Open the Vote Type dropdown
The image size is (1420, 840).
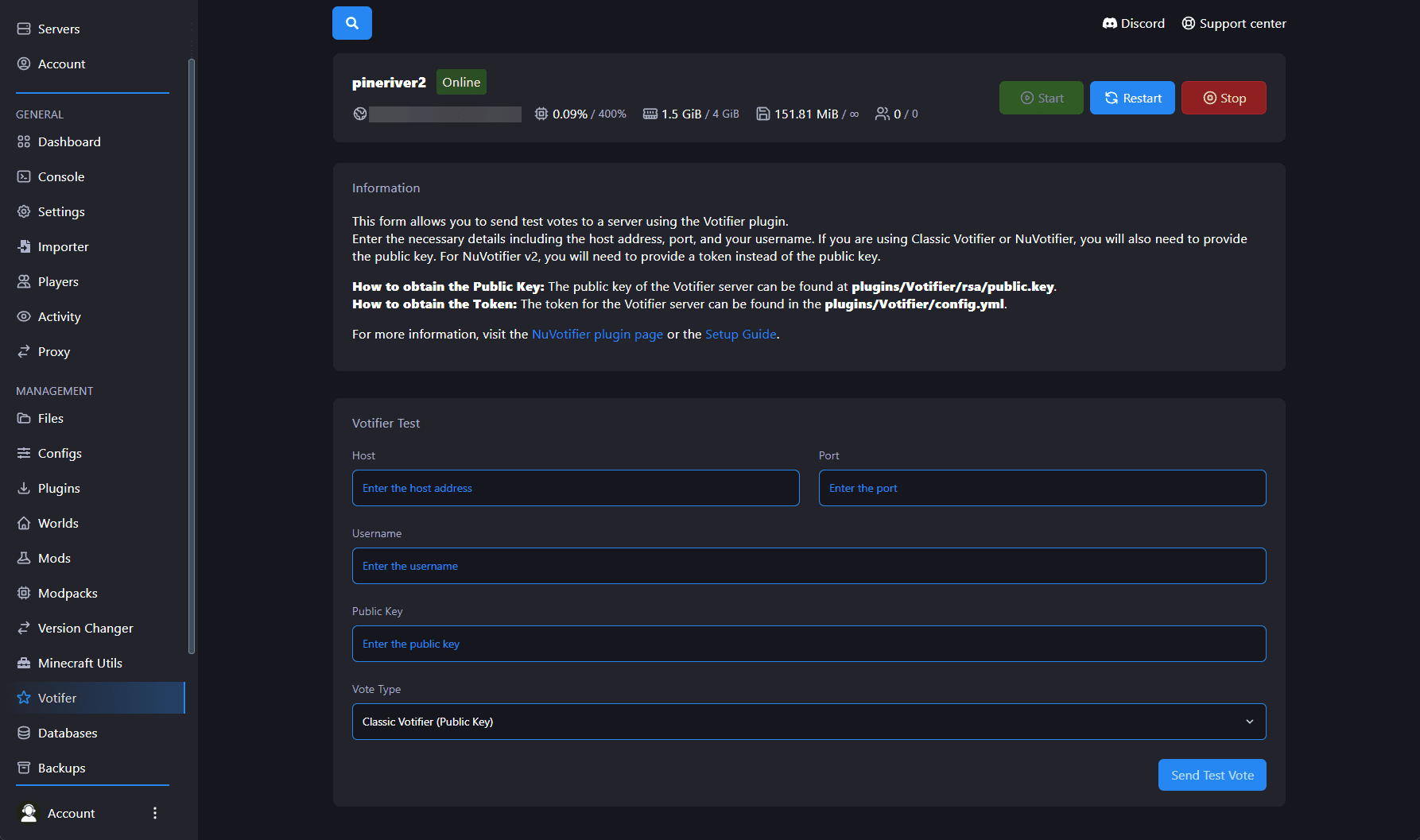tap(809, 722)
